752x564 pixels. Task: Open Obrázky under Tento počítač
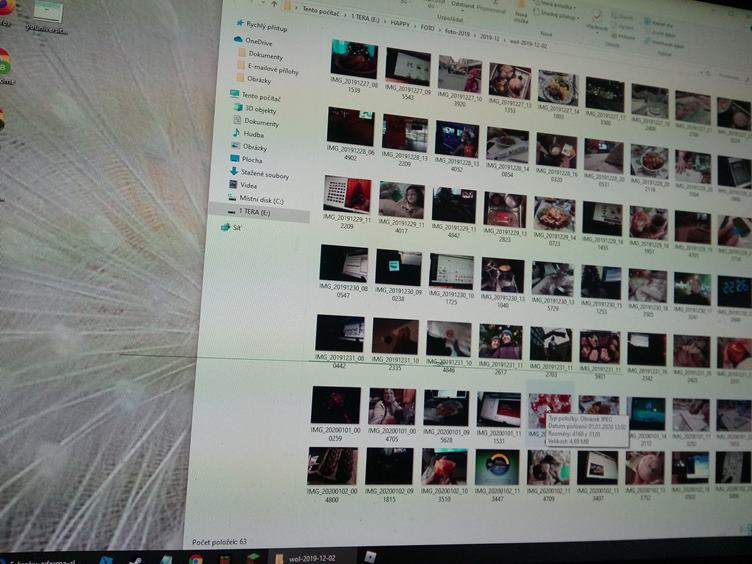click(x=249, y=146)
